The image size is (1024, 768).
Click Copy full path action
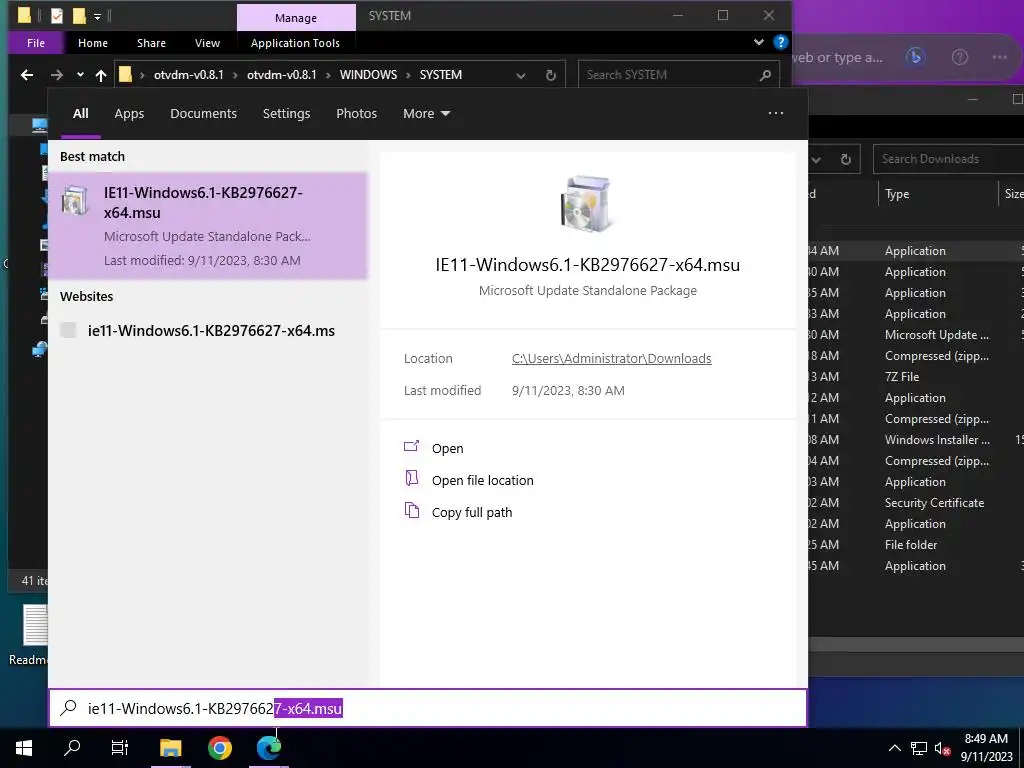(472, 513)
